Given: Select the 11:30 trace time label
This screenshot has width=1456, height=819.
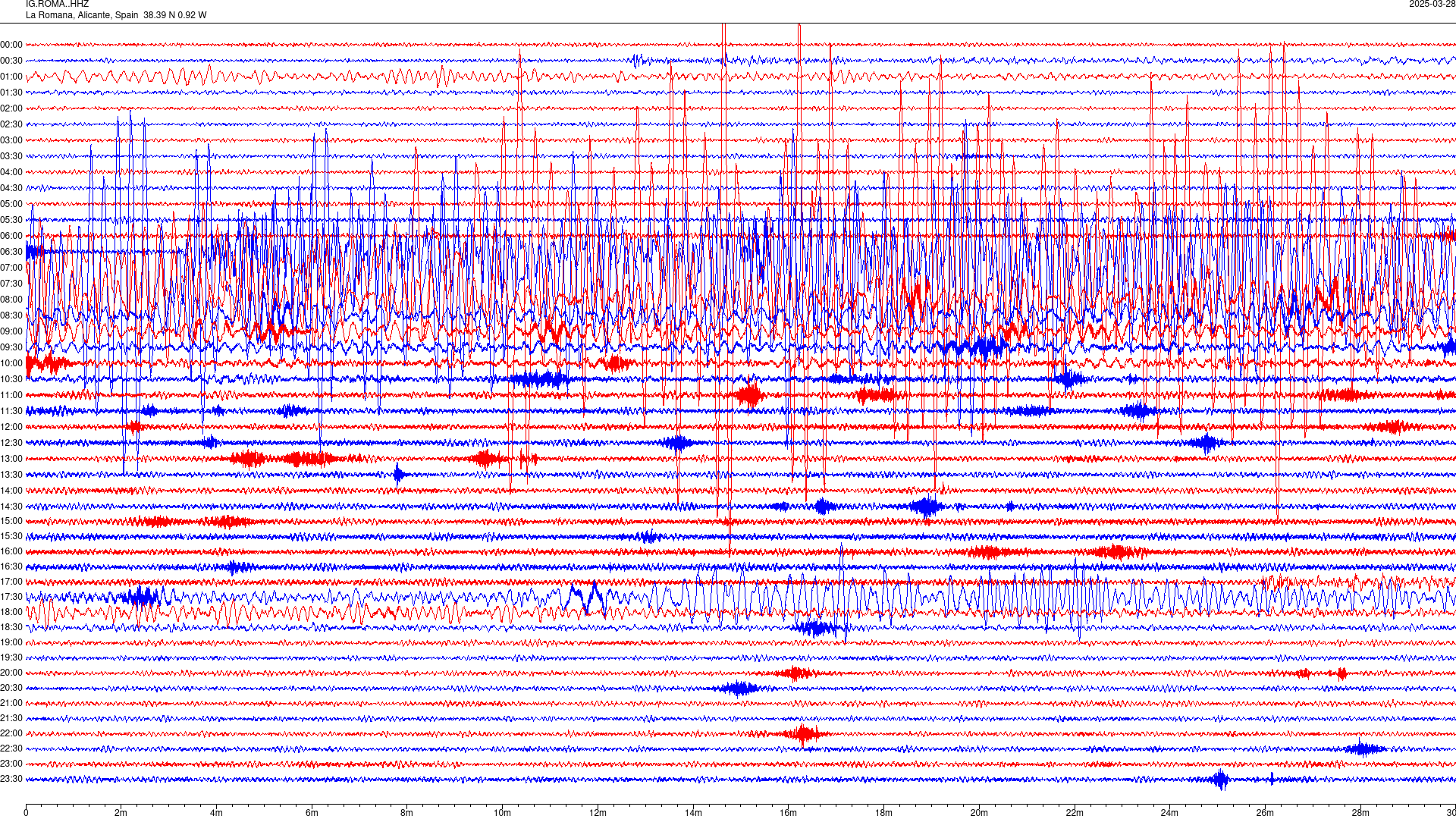Looking at the screenshot, I should (x=11, y=411).
